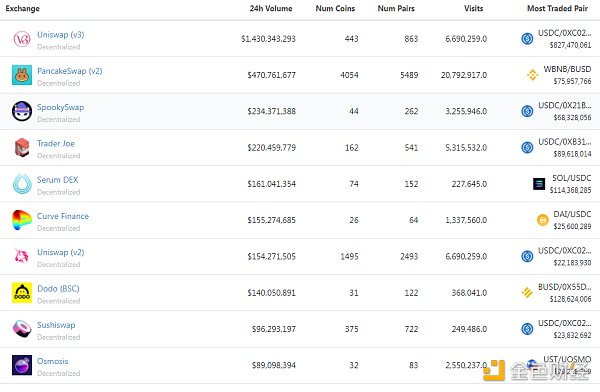Viewport: 600px width, 392px height.
Task: Select the 1,337,560.0 visits value
Action: coord(466,220)
